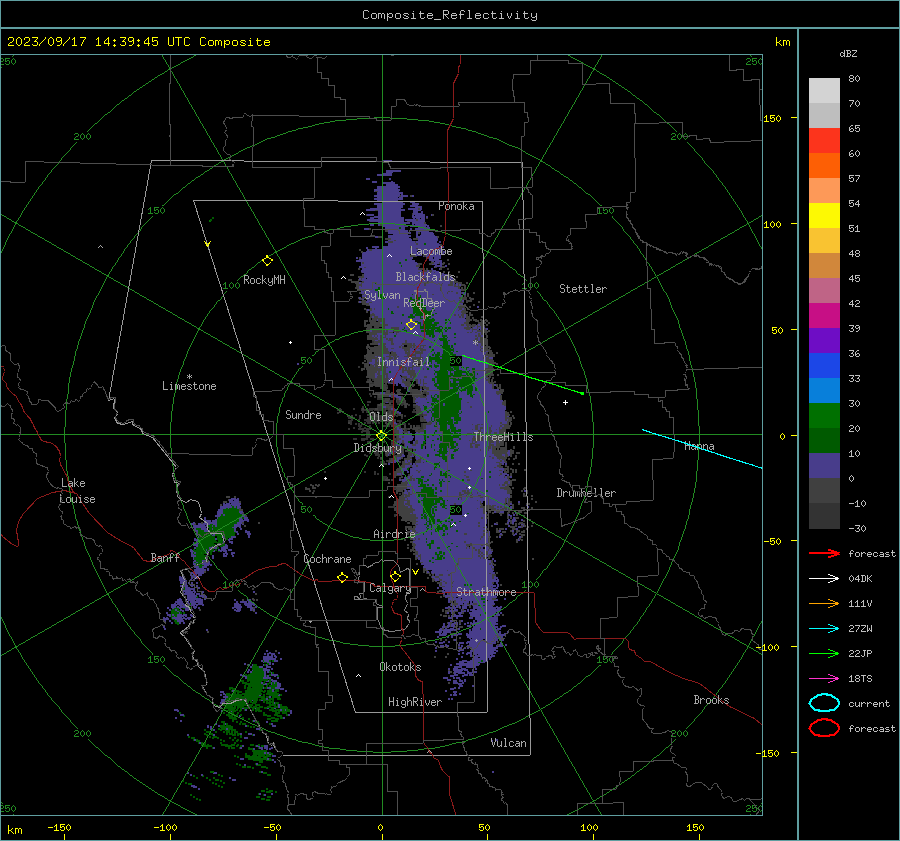Screen dimensions: 900x841
Task: Click the yellow radar site marker at Didsbury
Action: click(x=381, y=436)
